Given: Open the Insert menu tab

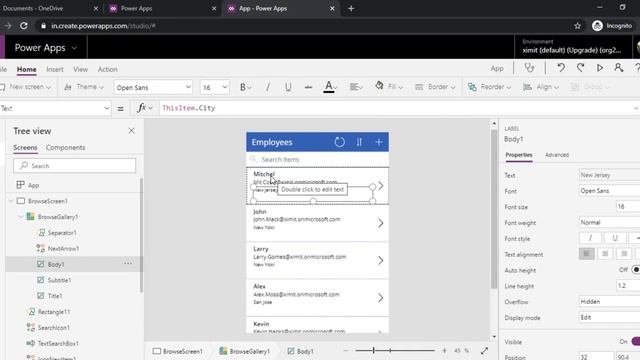Looking at the screenshot, I should coord(55,69).
